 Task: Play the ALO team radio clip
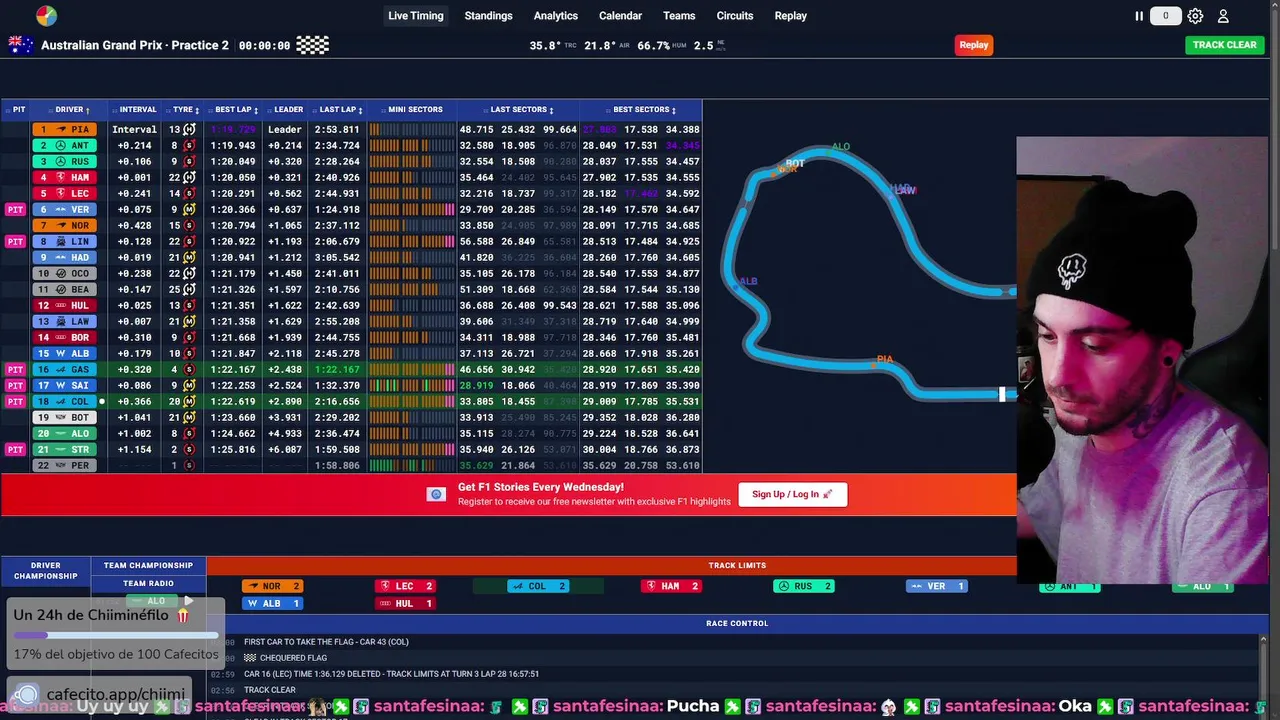coord(188,601)
